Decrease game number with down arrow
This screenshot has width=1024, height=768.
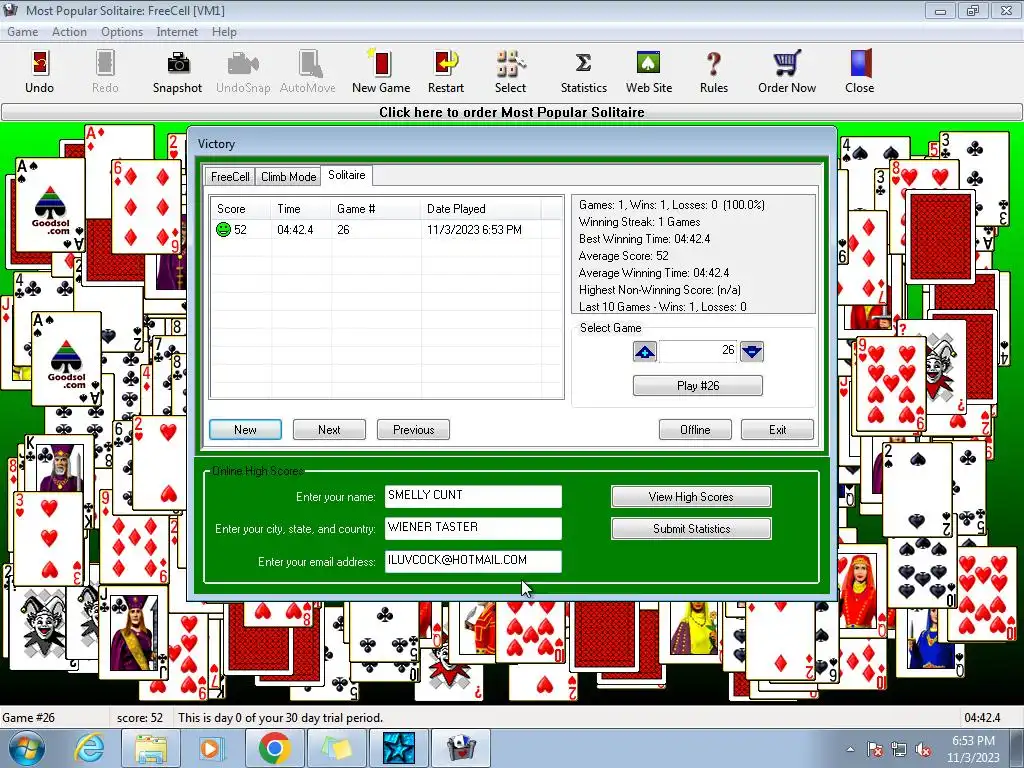(752, 351)
